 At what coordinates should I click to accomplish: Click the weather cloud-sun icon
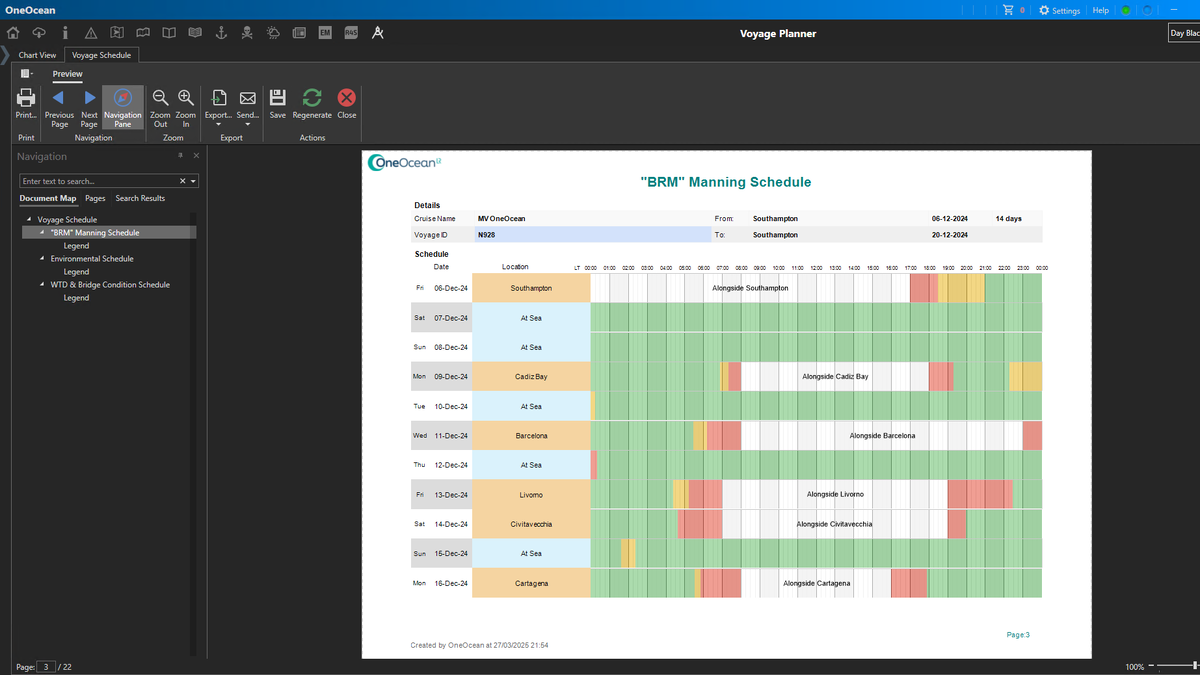point(273,33)
